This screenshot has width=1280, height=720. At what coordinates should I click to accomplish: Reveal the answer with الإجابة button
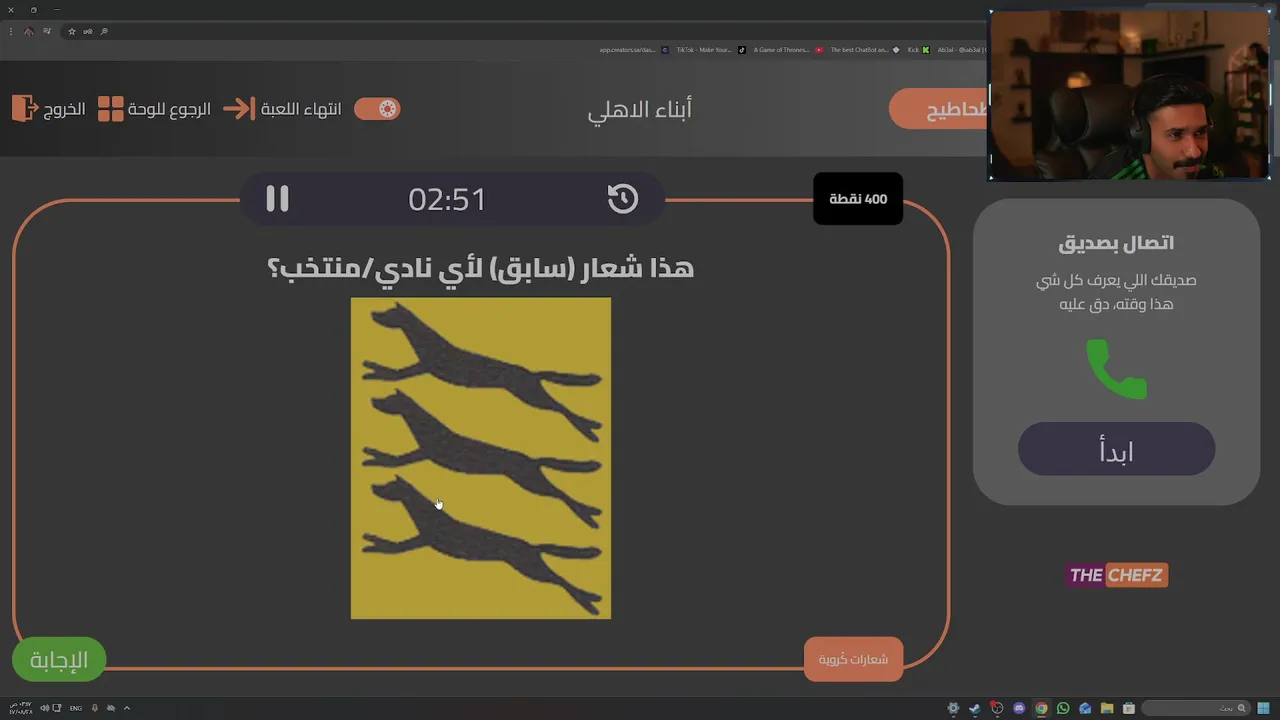[x=59, y=660]
